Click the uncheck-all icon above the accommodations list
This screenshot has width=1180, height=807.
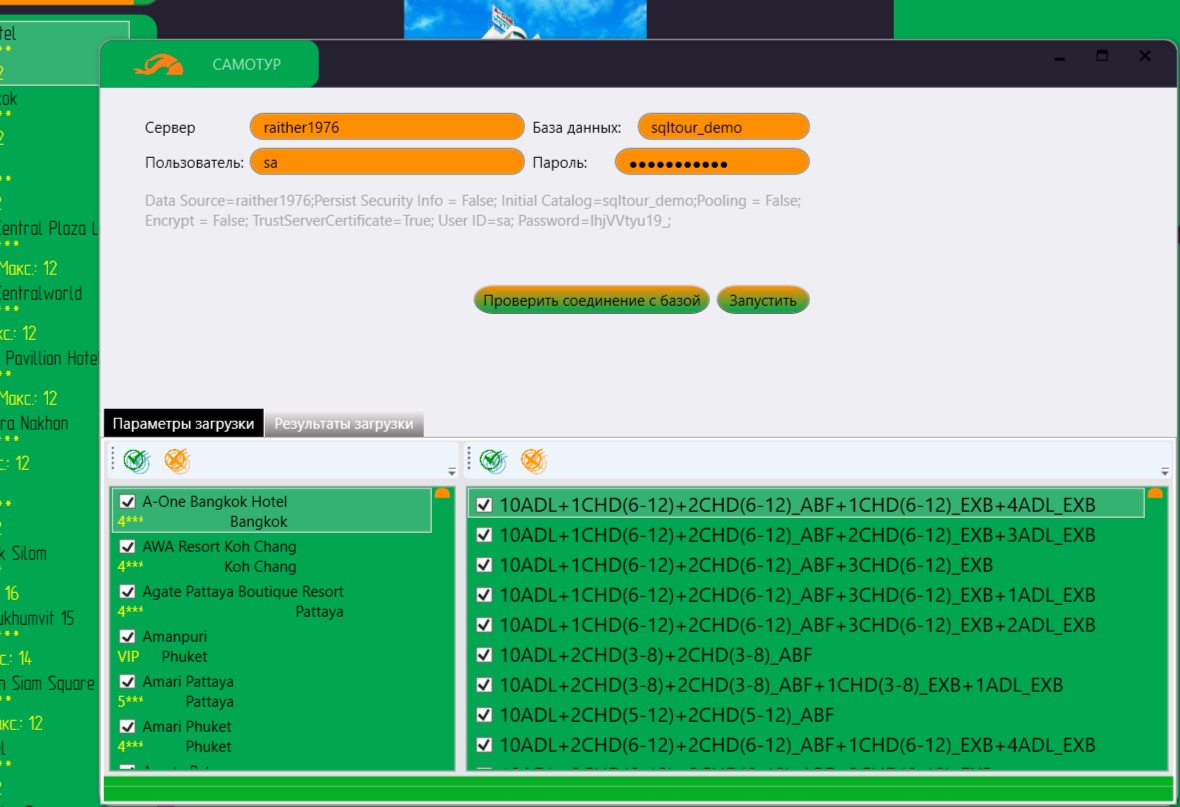[533, 461]
